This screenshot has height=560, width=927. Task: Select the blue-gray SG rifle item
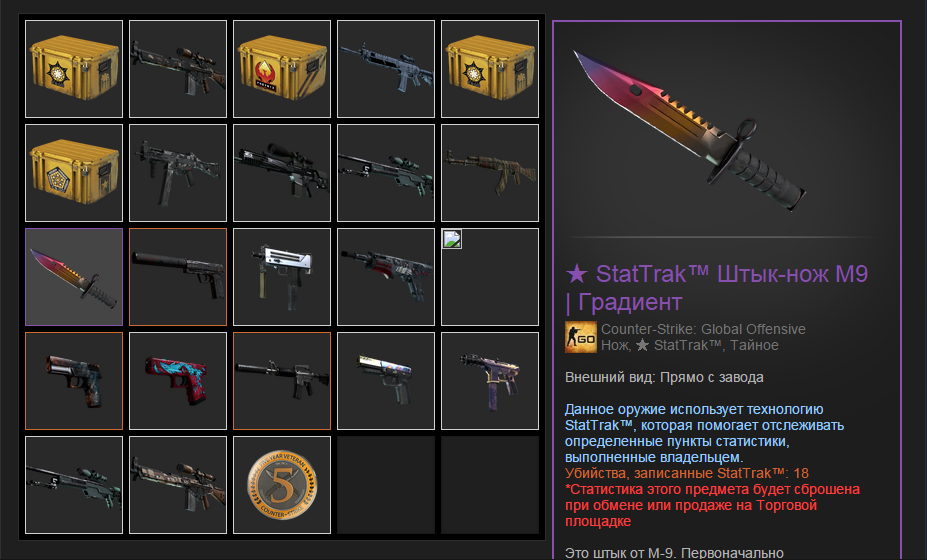[x=386, y=69]
